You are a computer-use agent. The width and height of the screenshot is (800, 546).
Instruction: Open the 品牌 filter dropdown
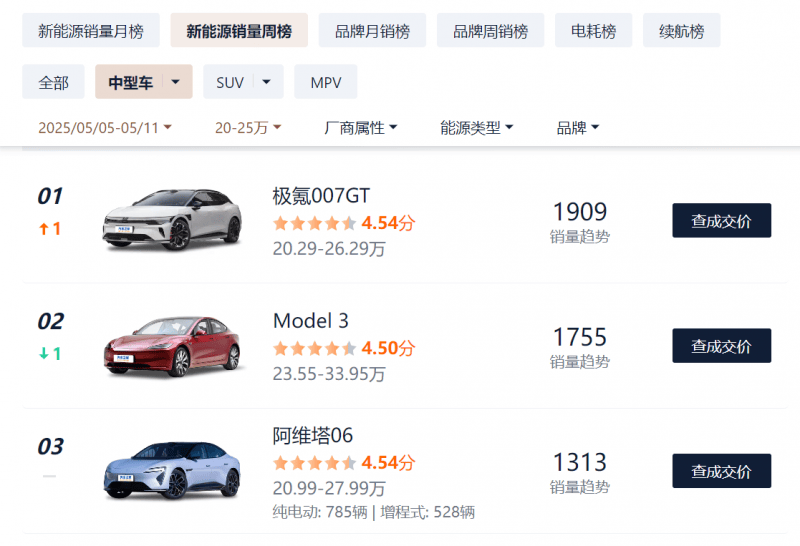pyautogui.click(x=578, y=127)
